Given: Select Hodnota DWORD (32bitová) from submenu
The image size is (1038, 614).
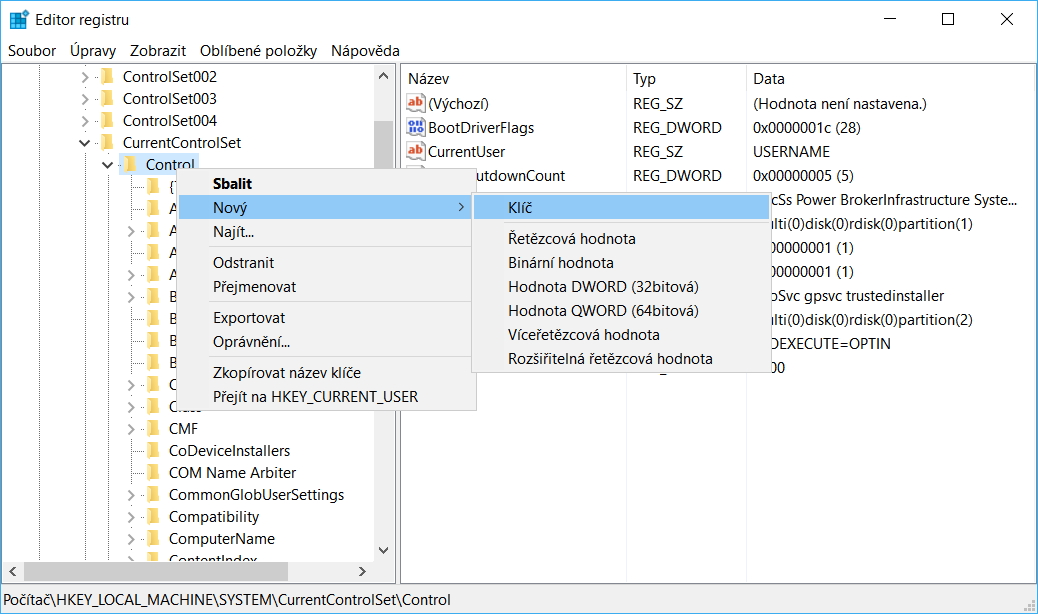Looking at the screenshot, I should (x=602, y=286).
